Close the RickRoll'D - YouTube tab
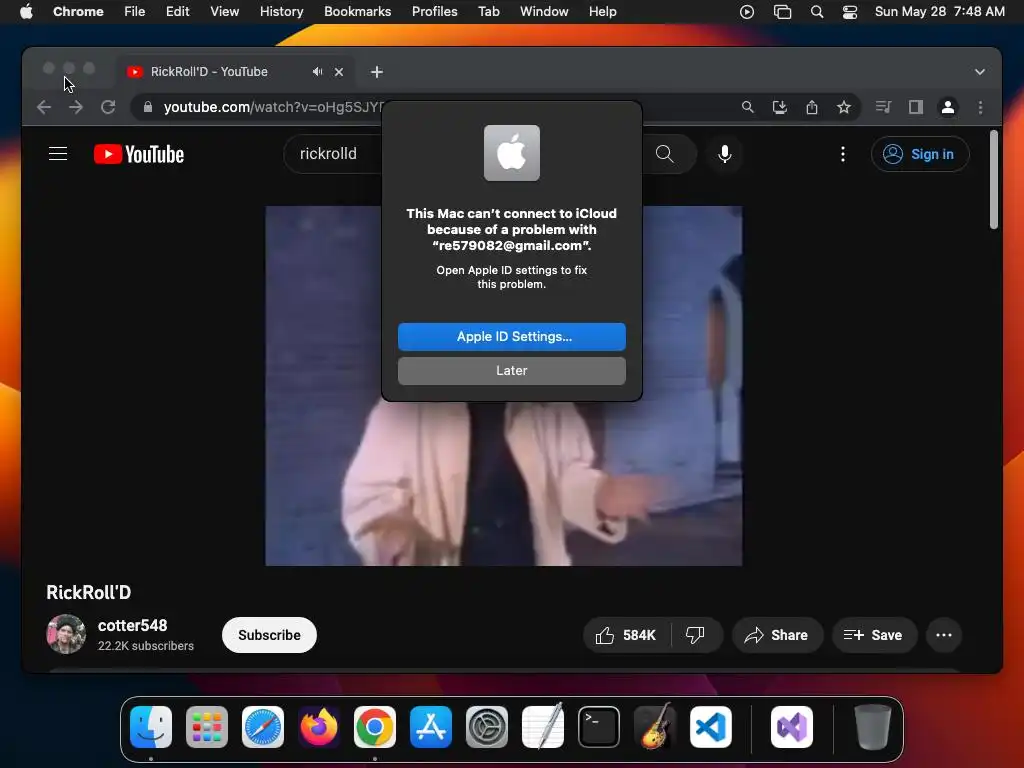 click(339, 72)
